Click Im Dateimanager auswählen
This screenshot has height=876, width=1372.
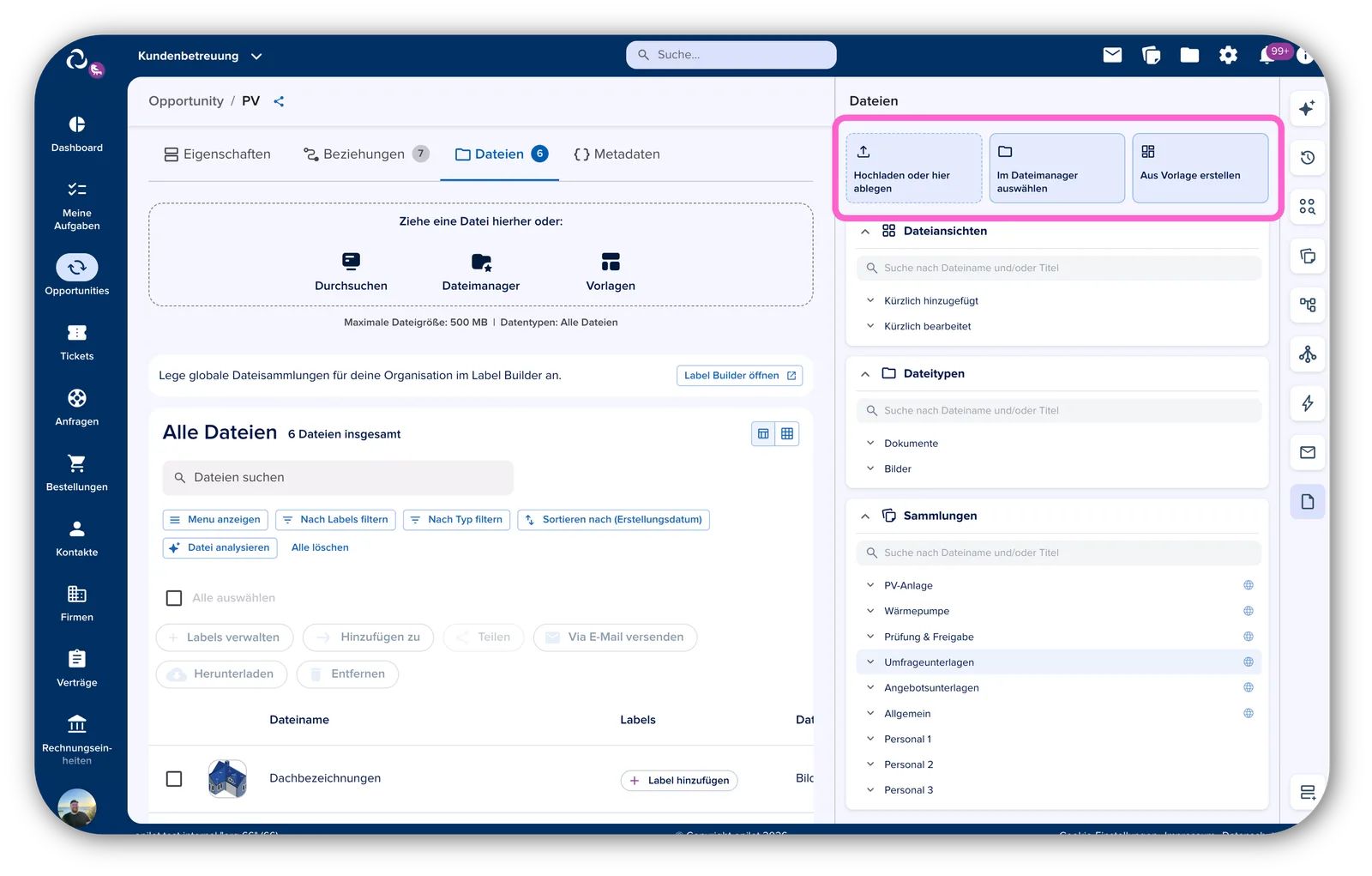(x=1057, y=168)
